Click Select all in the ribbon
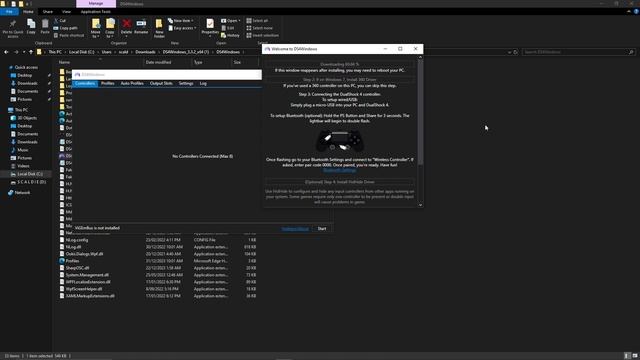This screenshot has width=640, height=360. [x=257, y=20]
